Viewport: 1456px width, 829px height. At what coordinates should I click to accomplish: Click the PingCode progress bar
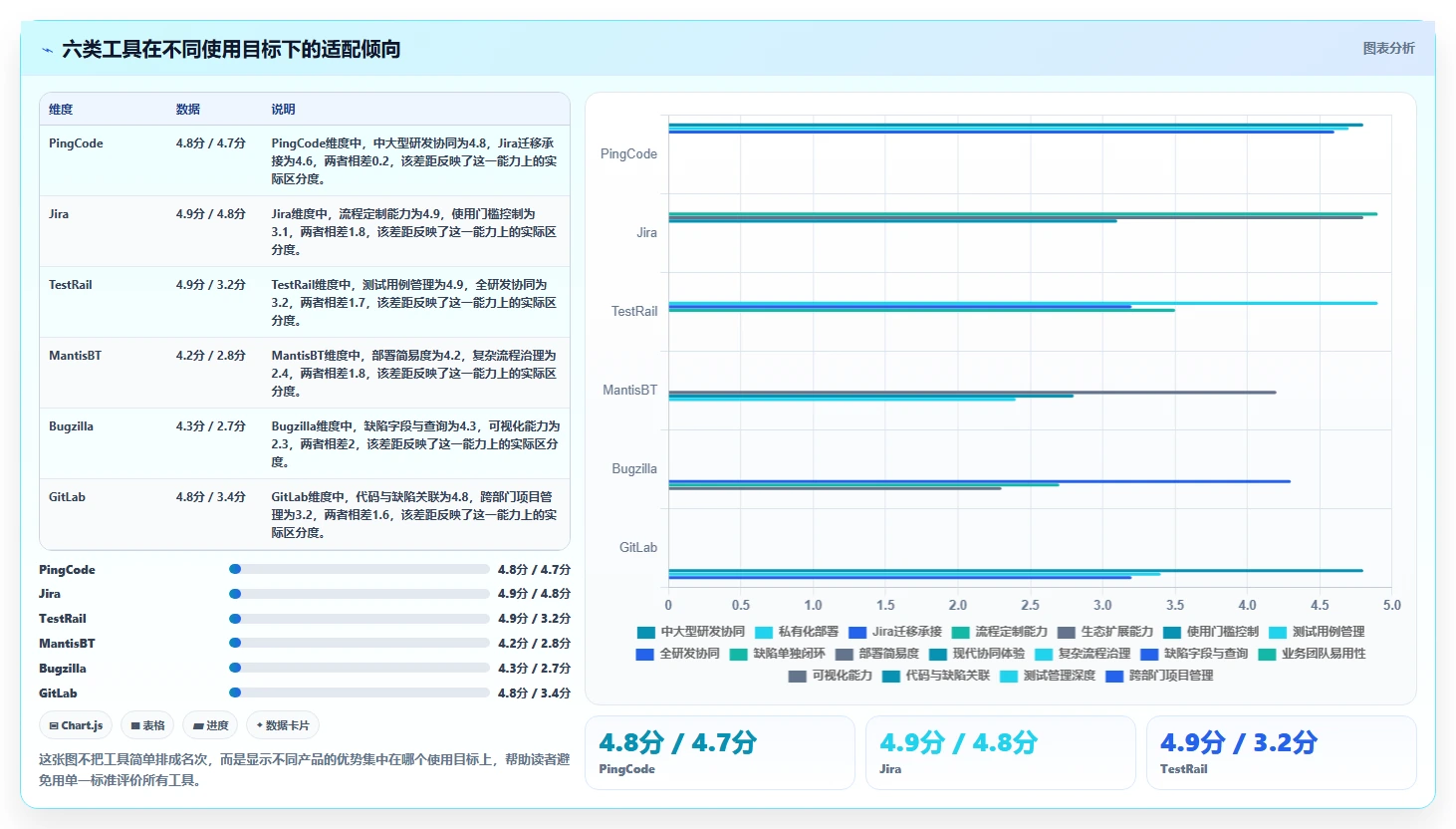(x=360, y=569)
